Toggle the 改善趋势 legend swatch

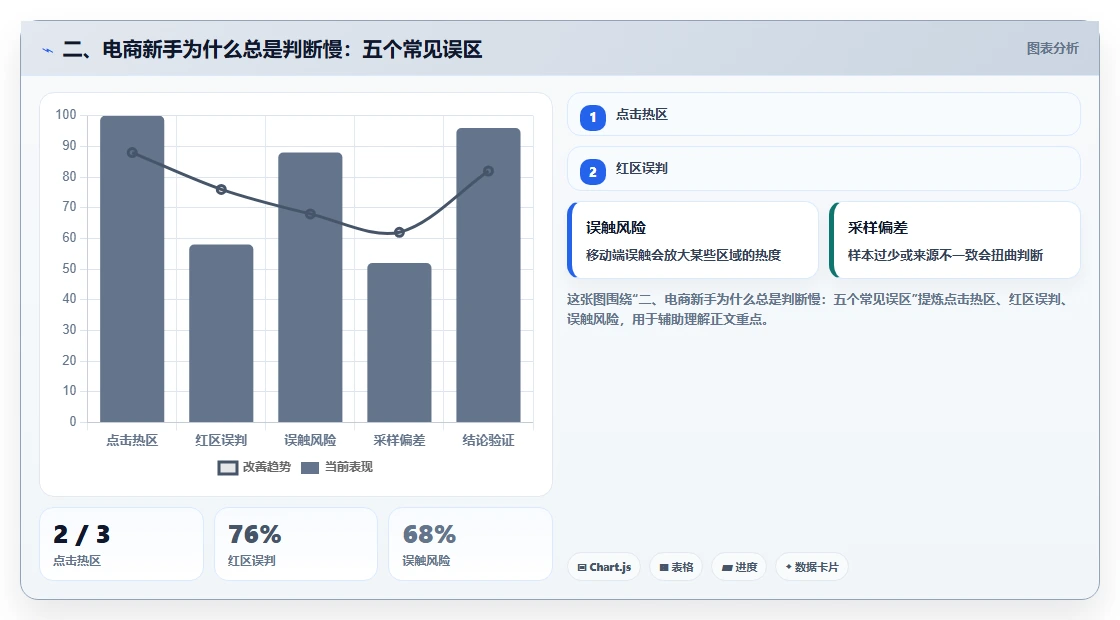pos(228,468)
